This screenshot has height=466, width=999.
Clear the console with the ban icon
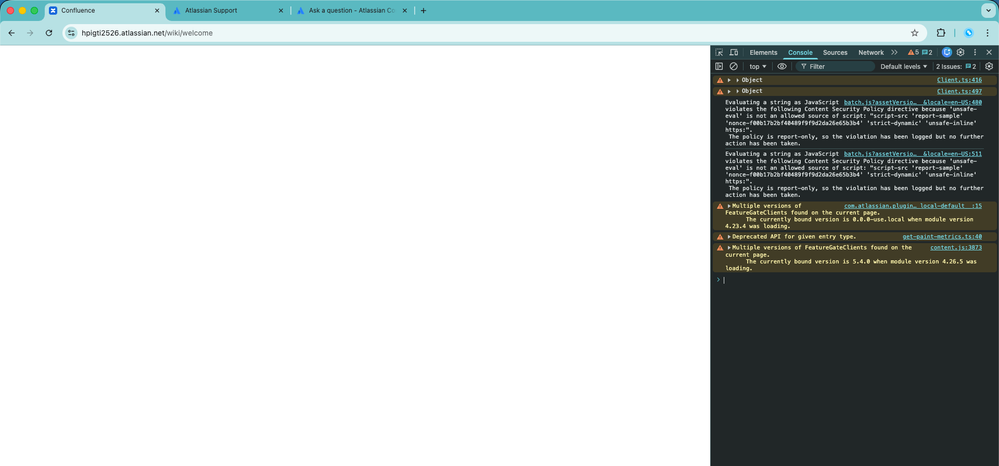tap(733, 66)
